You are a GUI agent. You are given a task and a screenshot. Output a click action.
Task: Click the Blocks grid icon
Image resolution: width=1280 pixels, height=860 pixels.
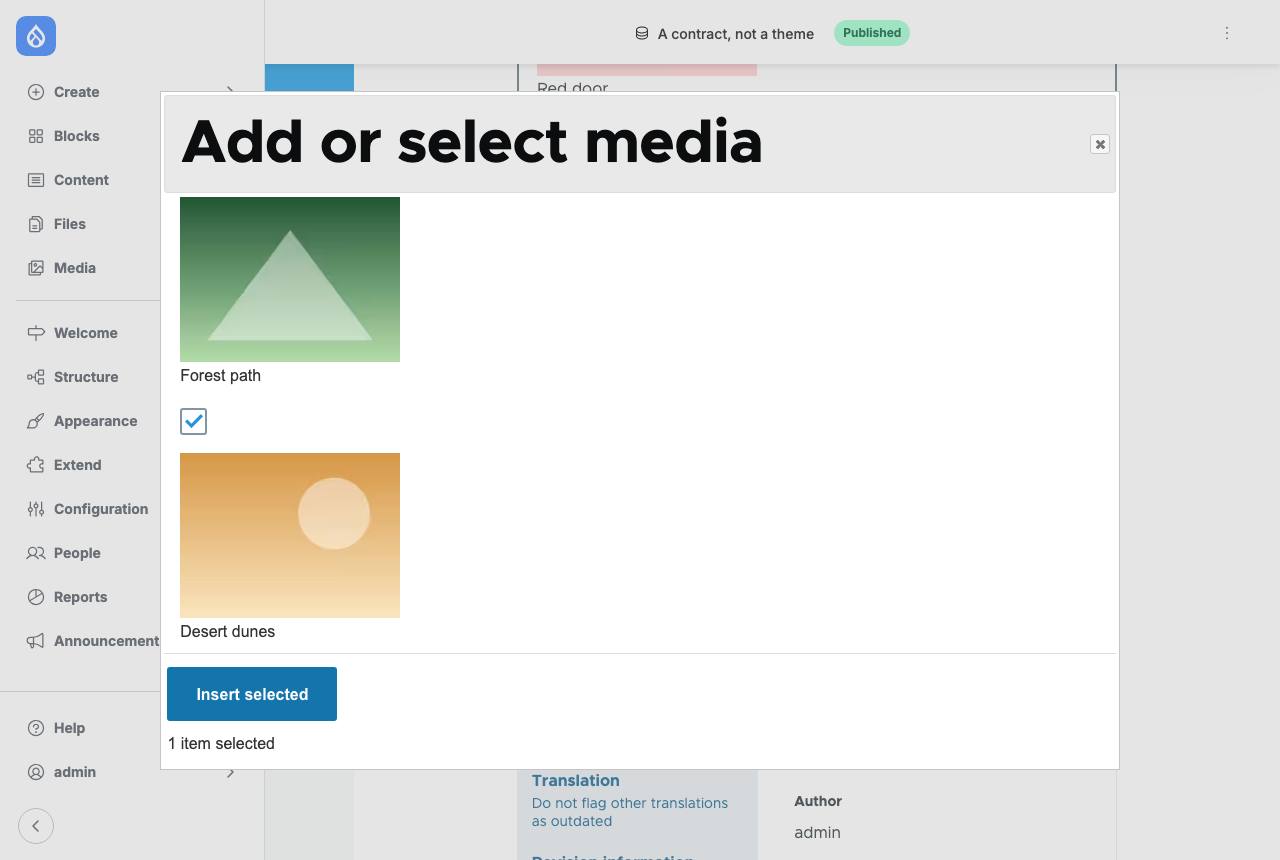(x=36, y=136)
